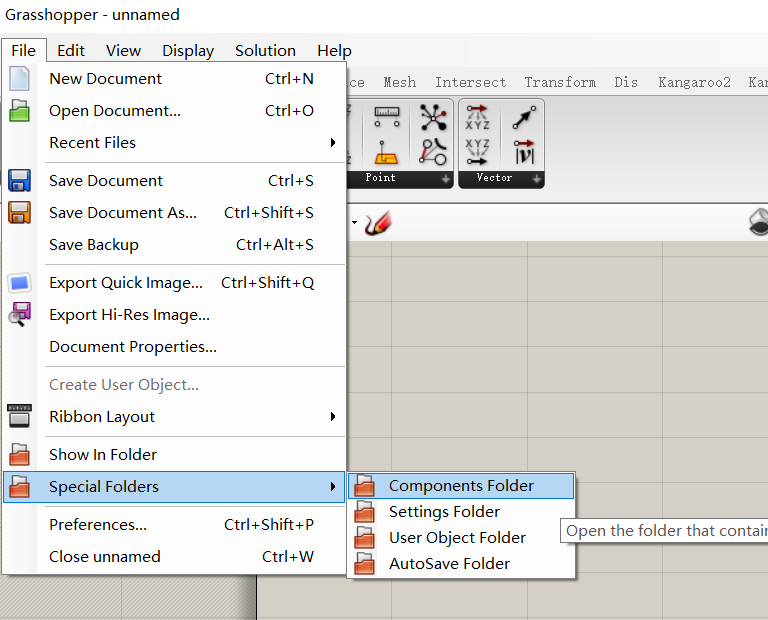
Task: Select the vector Amplitude |v| icon
Action: point(524,152)
